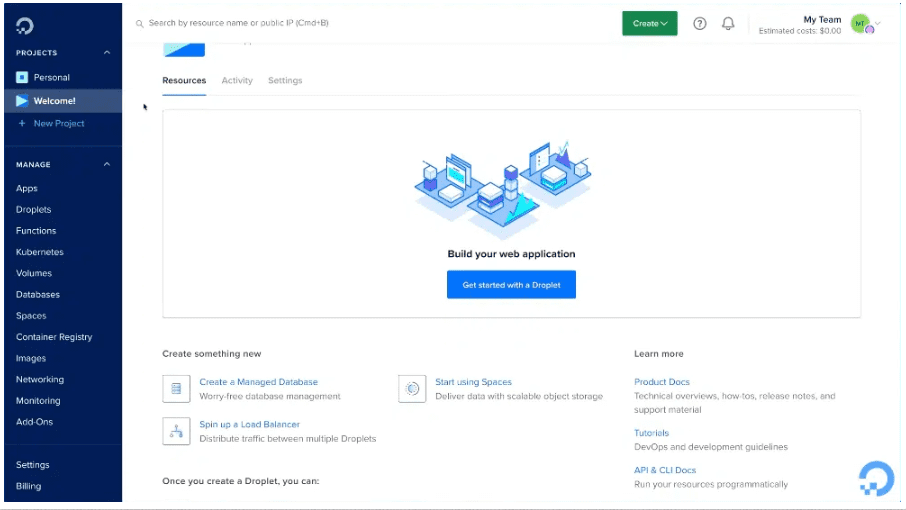
Task: Open Apps in the sidebar
Action: click(x=27, y=188)
